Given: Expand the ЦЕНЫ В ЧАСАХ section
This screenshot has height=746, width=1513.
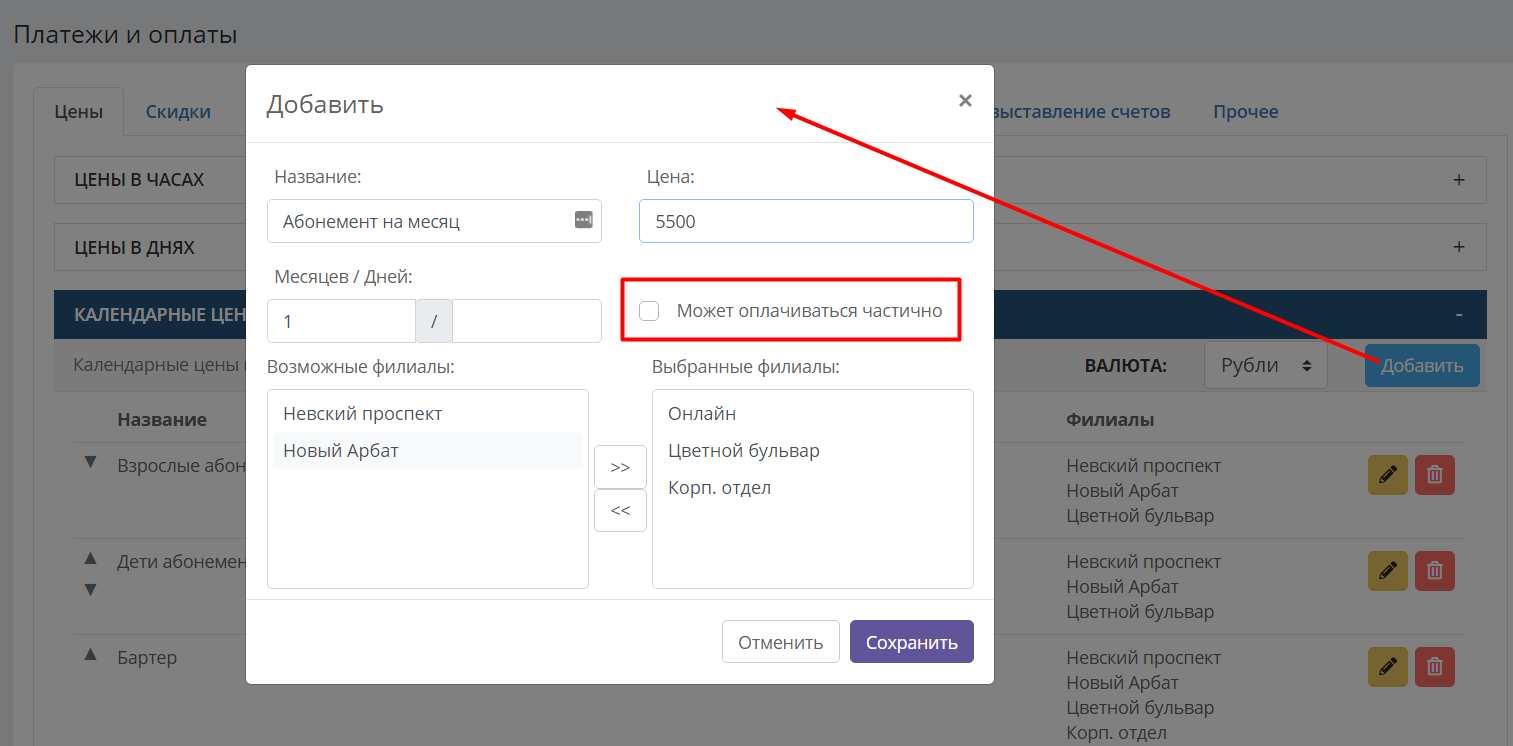Looking at the screenshot, I should (1458, 180).
